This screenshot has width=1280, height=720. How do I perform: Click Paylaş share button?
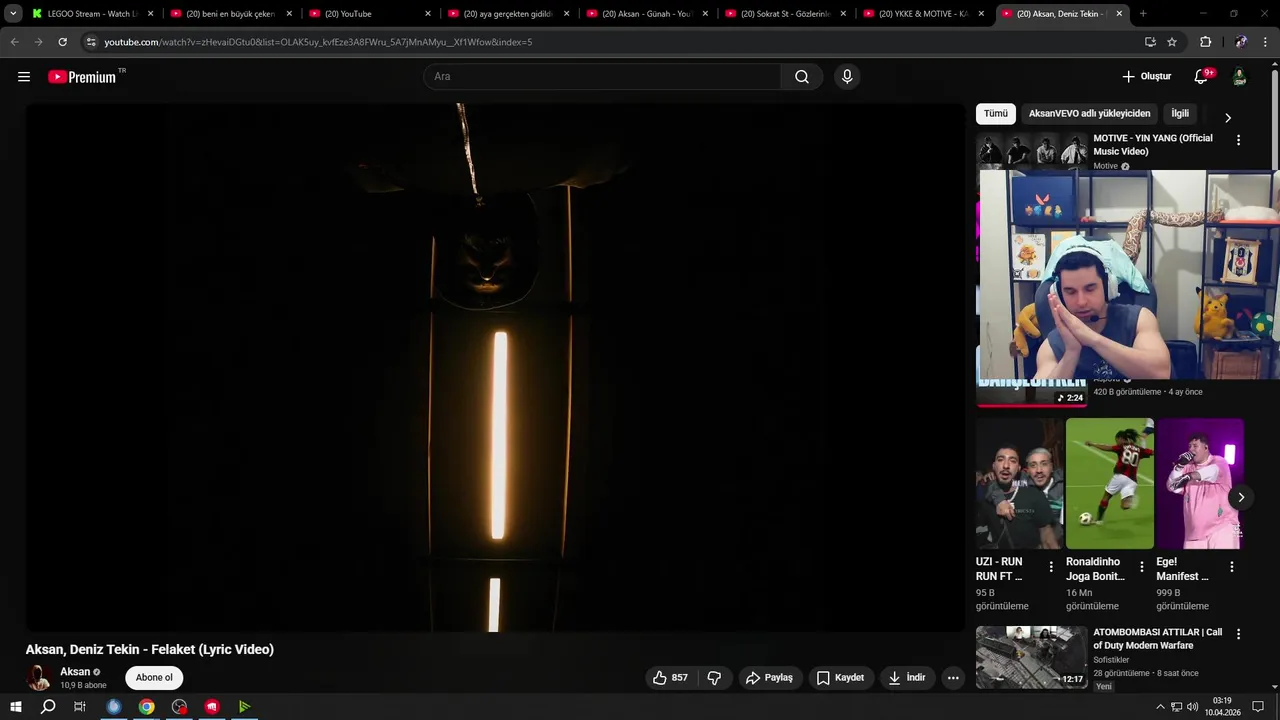click(x=769, y=678)
